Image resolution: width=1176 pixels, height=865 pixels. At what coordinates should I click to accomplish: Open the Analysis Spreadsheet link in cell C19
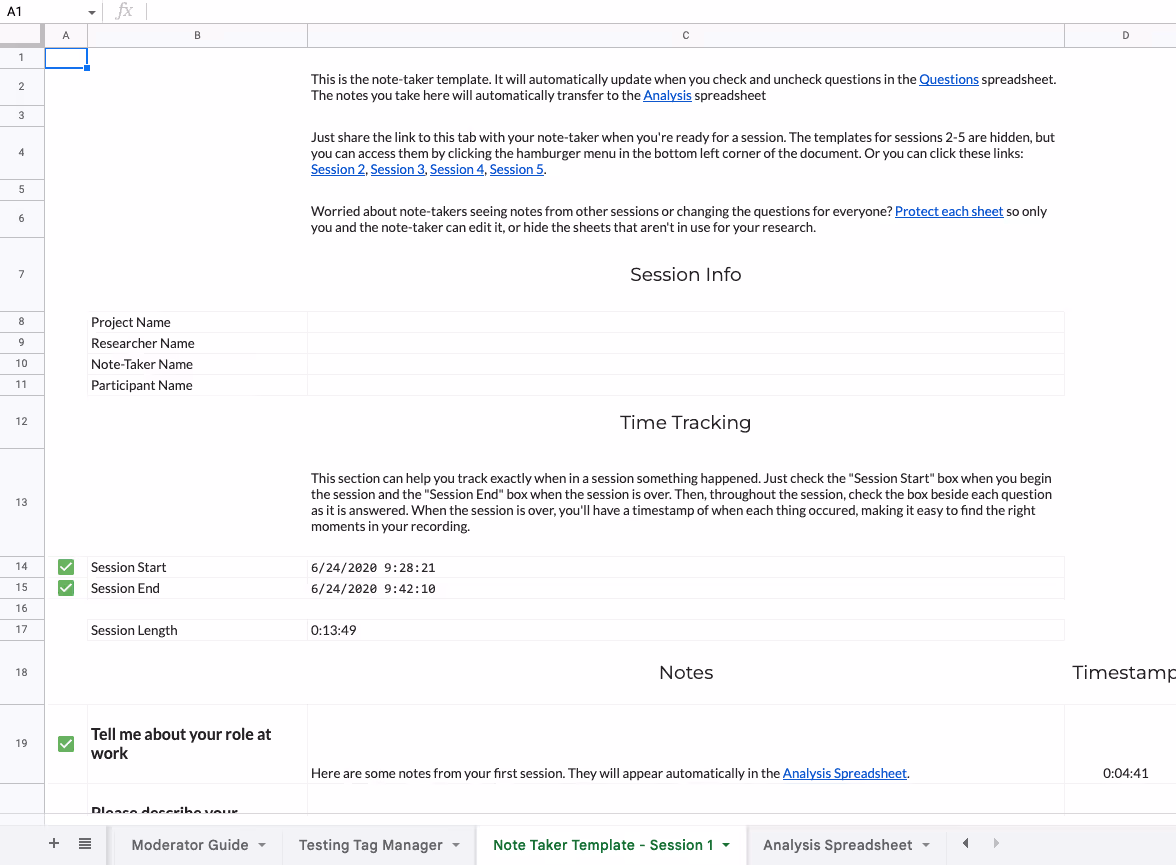pyautogui.click(x=844, y=773)
